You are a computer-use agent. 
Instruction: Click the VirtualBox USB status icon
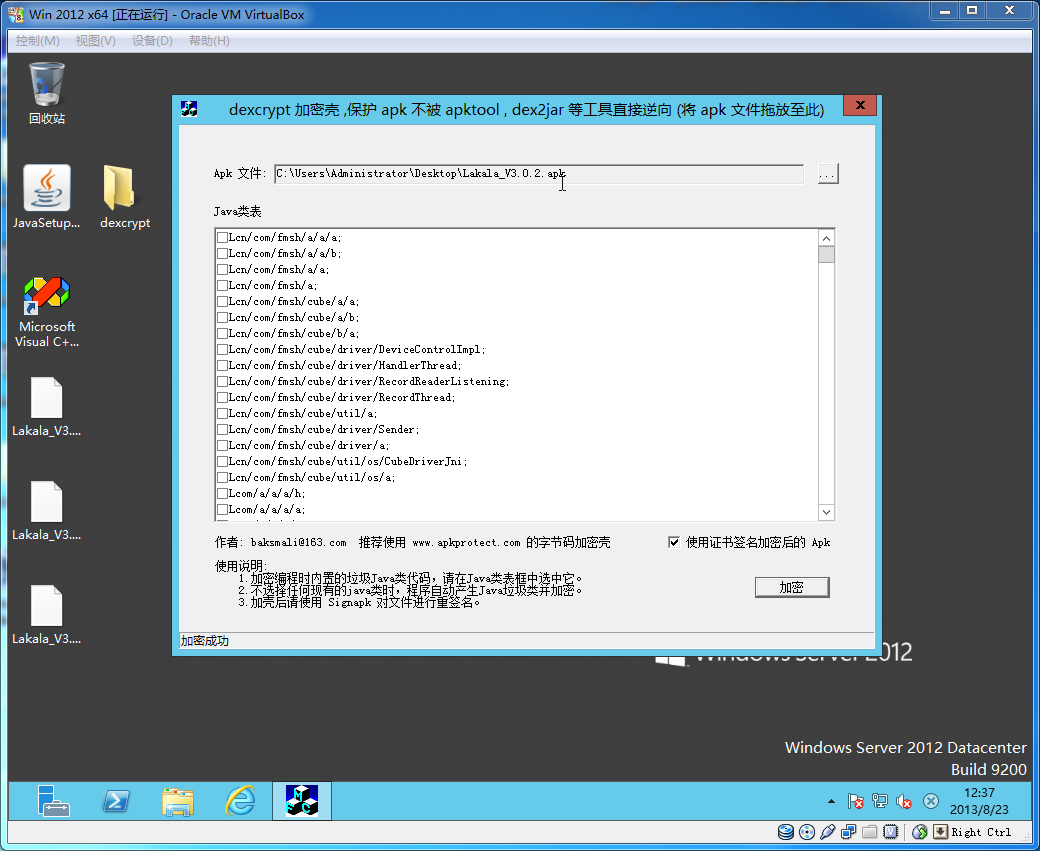(828, 832)
